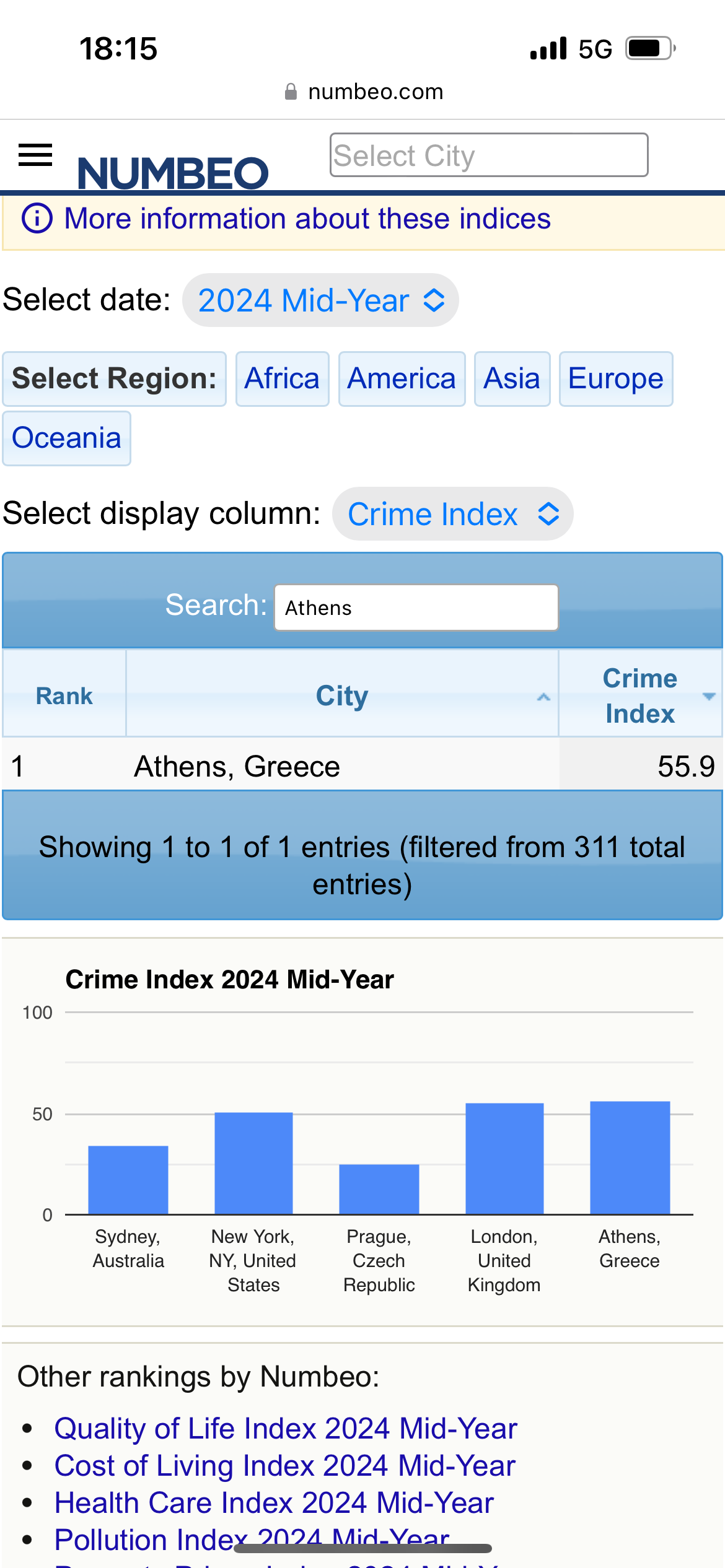Open the 2024 Mid-Year date dropdown
This screenshot has width=725, height=1568.
[x=320, y=300]
